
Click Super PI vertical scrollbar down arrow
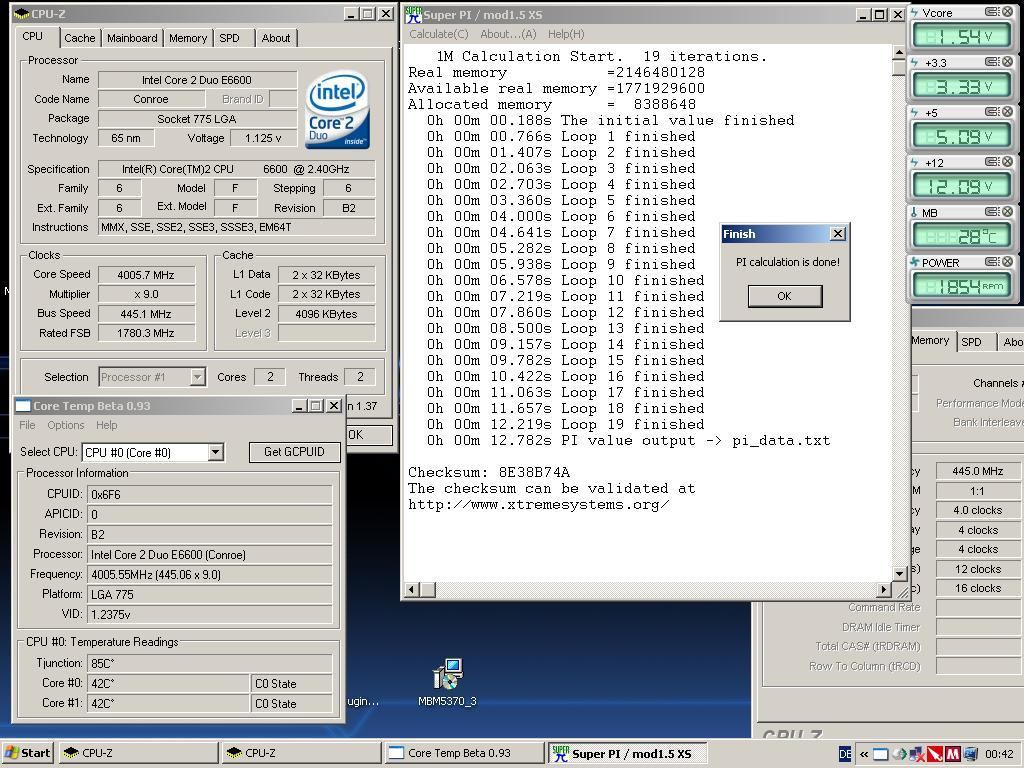point(899,573)
